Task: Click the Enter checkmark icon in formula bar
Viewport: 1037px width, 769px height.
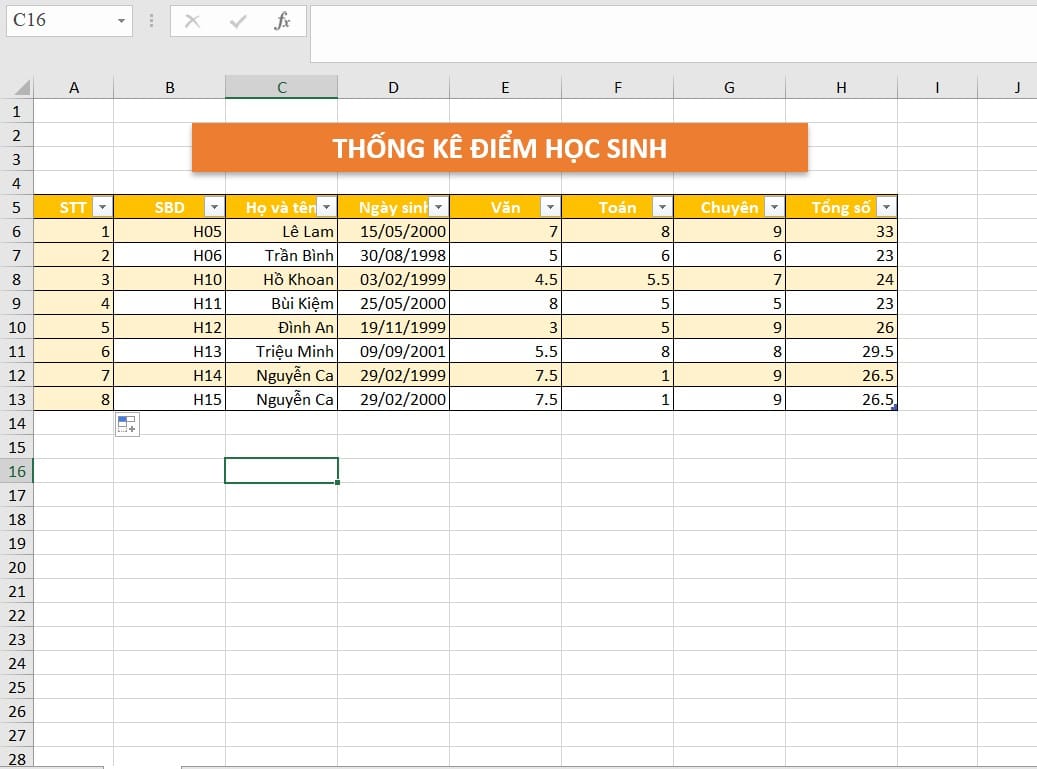Action: 238,21
